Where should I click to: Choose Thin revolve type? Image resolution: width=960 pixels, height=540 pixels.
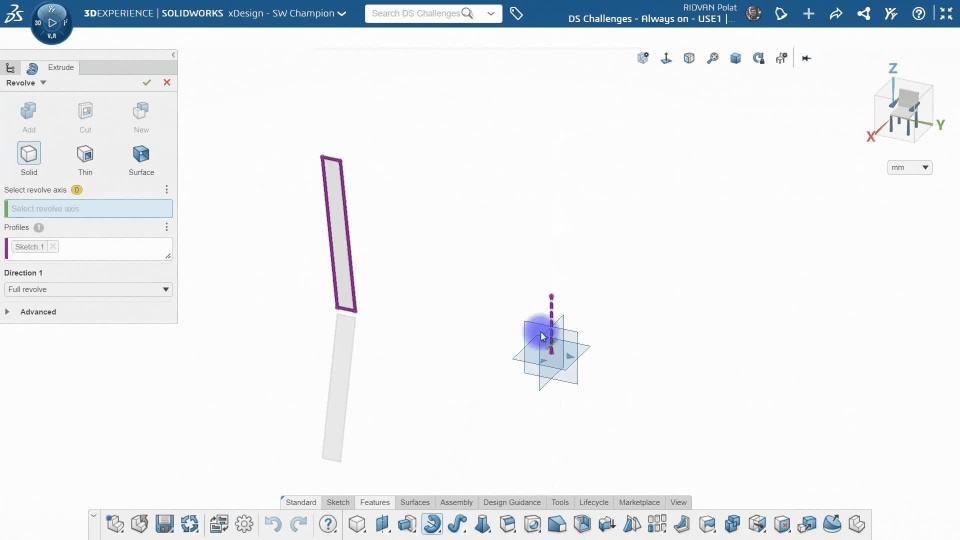click(85, 159)
